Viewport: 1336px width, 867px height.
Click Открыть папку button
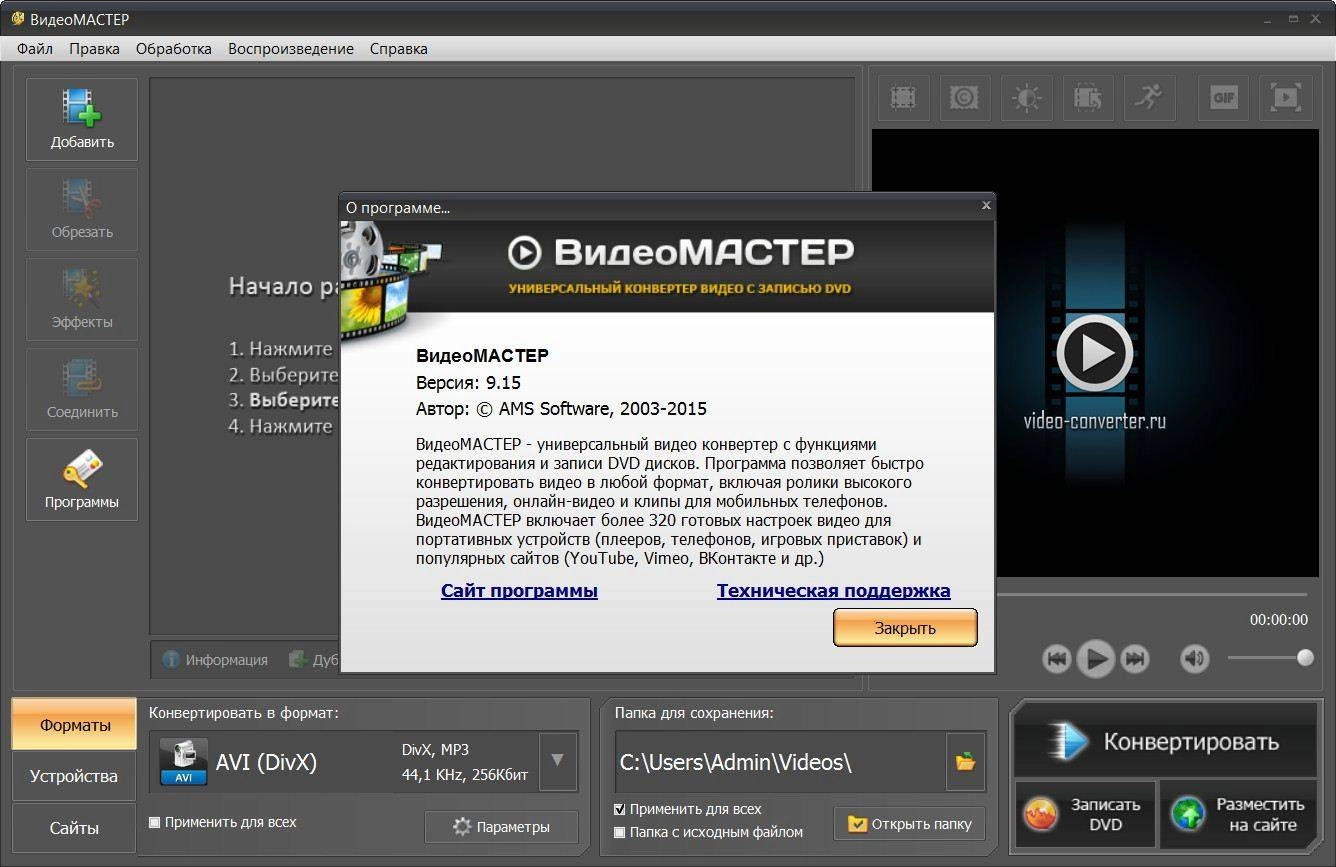909,824
